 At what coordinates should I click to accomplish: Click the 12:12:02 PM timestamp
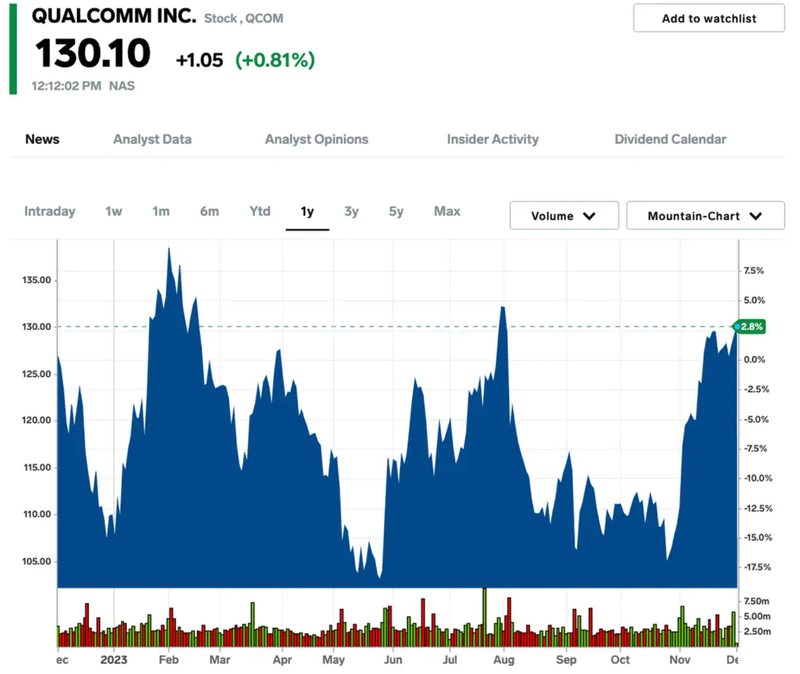pyautogui.click(x=66, y=86)
